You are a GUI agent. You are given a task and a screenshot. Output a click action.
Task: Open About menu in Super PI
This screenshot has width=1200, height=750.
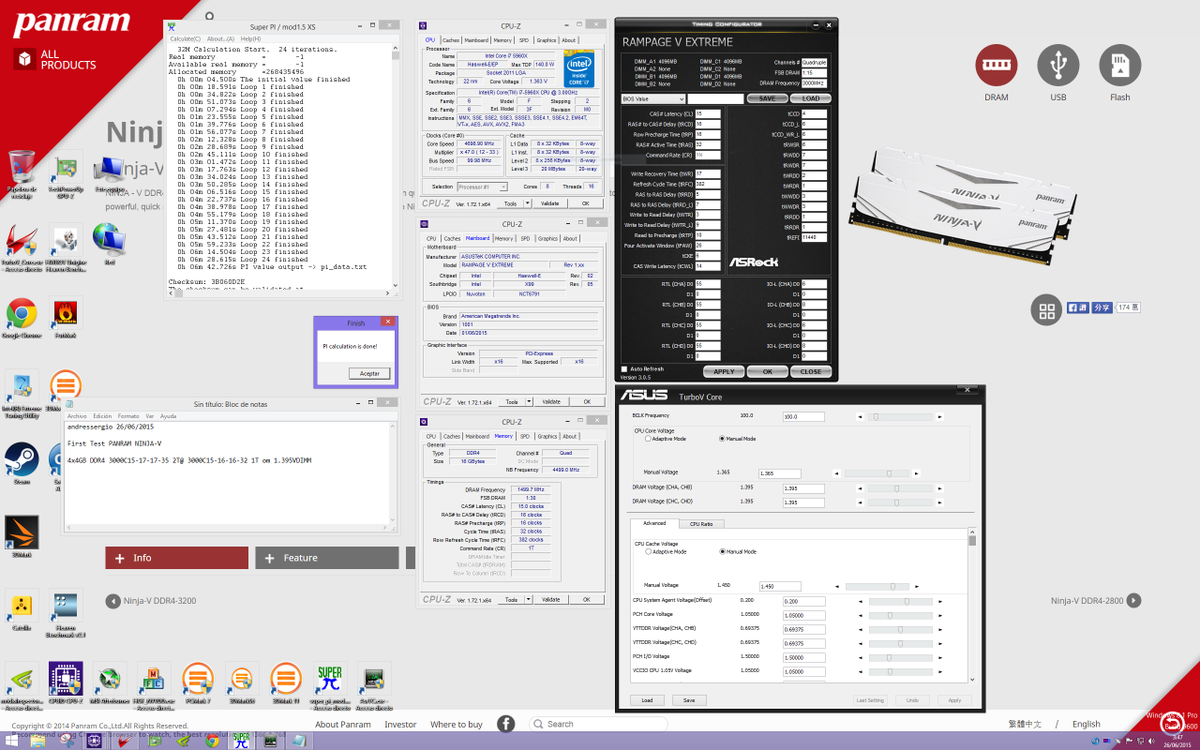pyautogui.click(x=221, y=39)
